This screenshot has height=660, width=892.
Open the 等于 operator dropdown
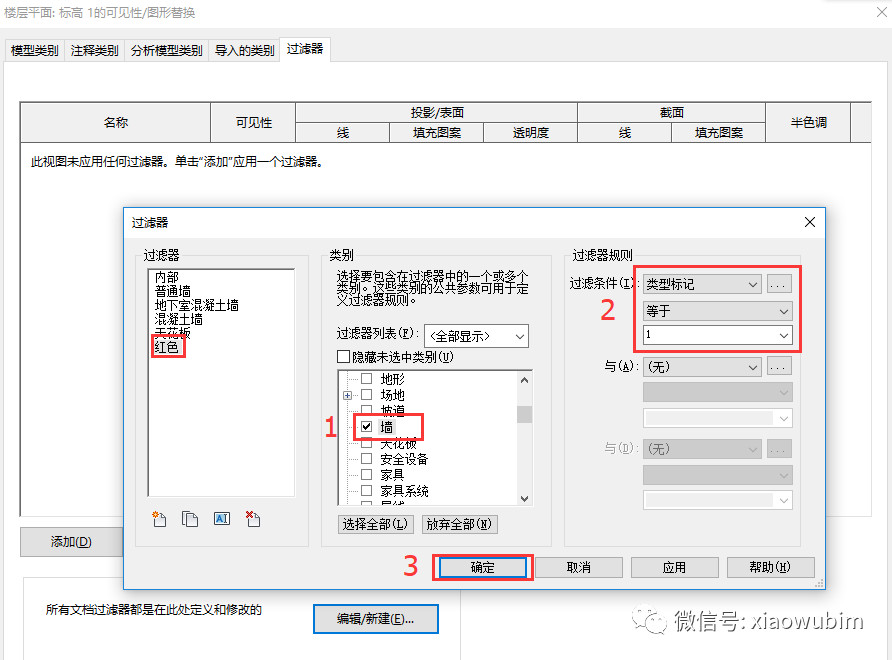718,311
